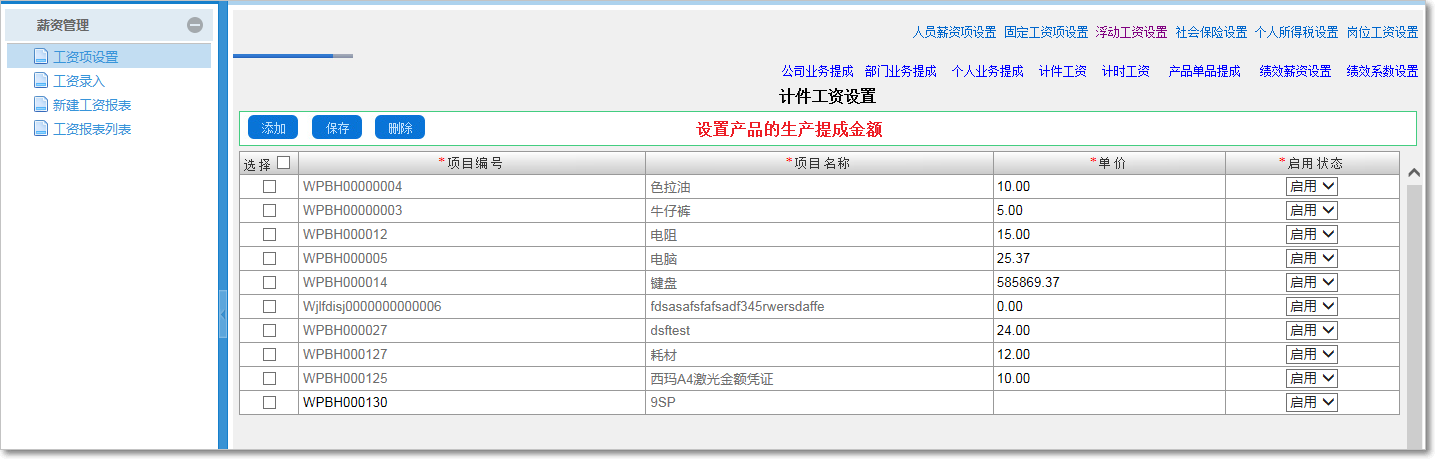Switch to 计时工资 tab
Viewport: 1435px width, 459px height.
point(1125,71)
